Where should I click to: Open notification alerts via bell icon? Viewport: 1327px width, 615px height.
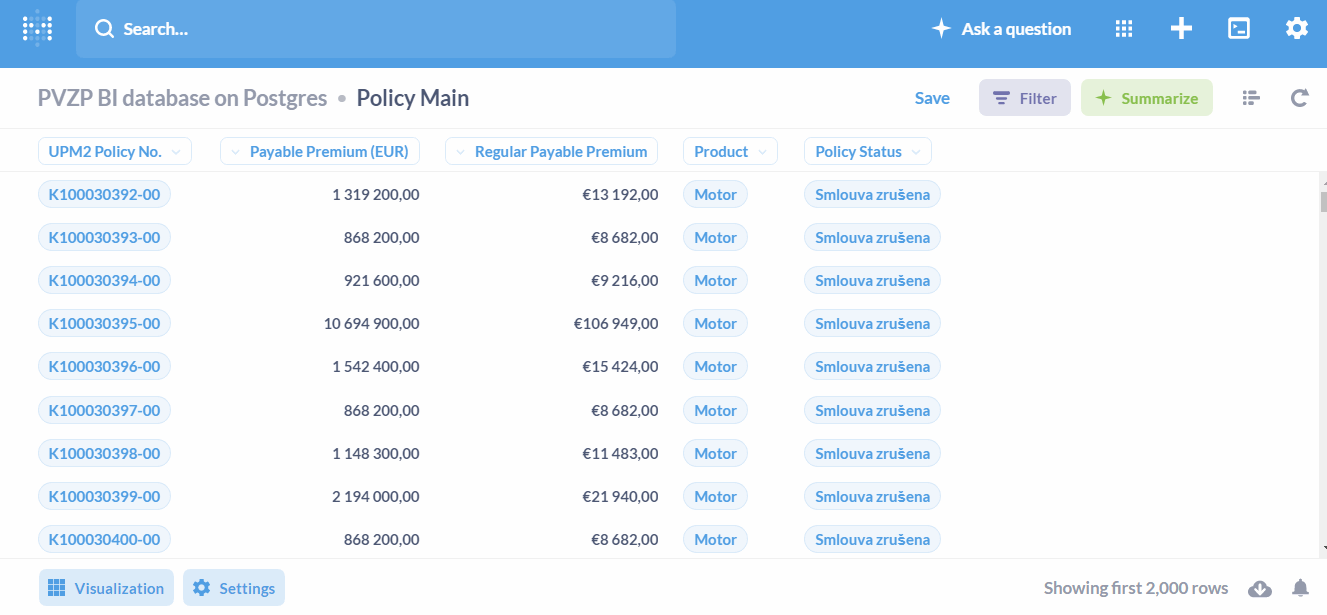point(1300,589)
